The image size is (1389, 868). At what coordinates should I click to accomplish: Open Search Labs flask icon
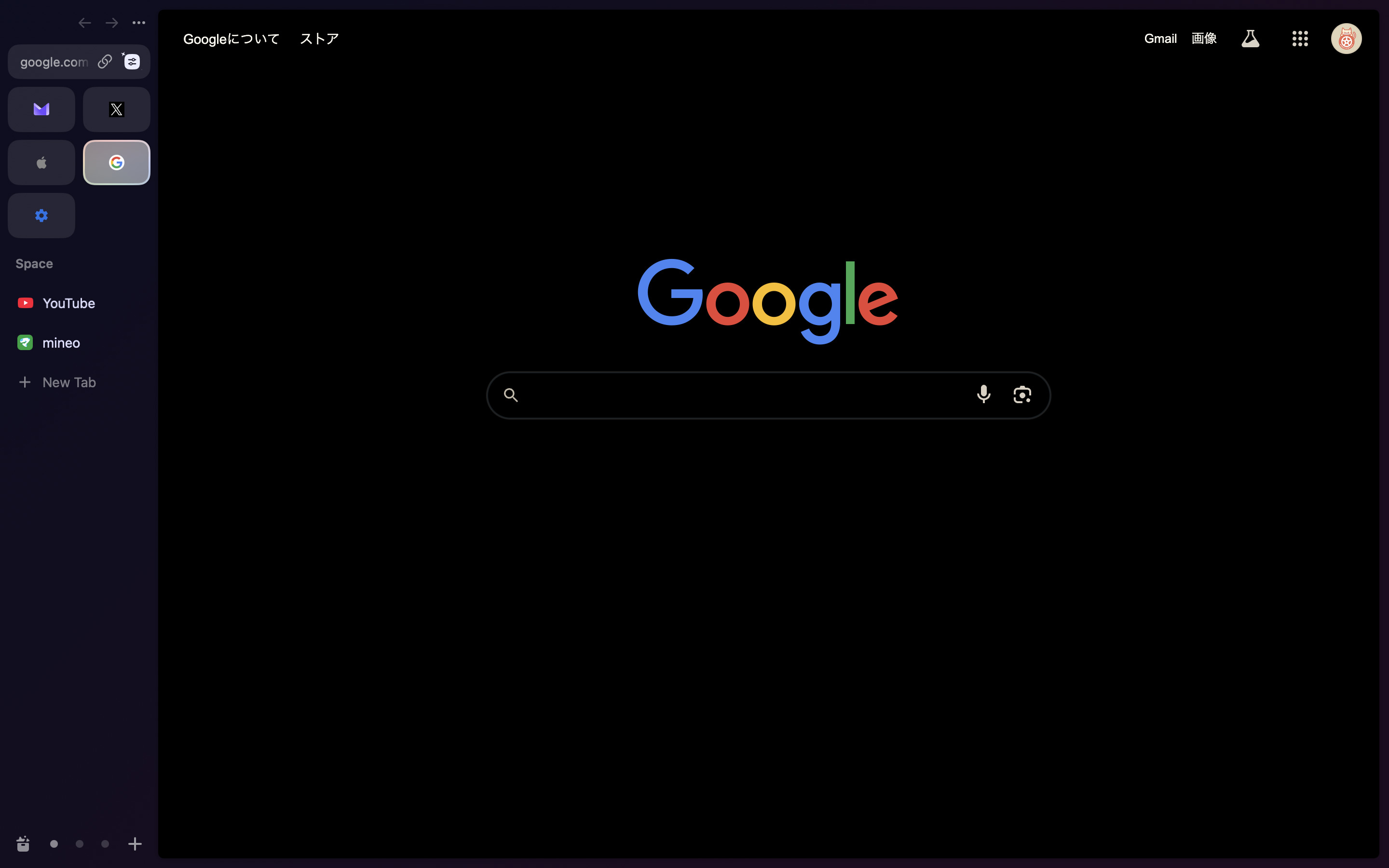(x=1250, y=39)
